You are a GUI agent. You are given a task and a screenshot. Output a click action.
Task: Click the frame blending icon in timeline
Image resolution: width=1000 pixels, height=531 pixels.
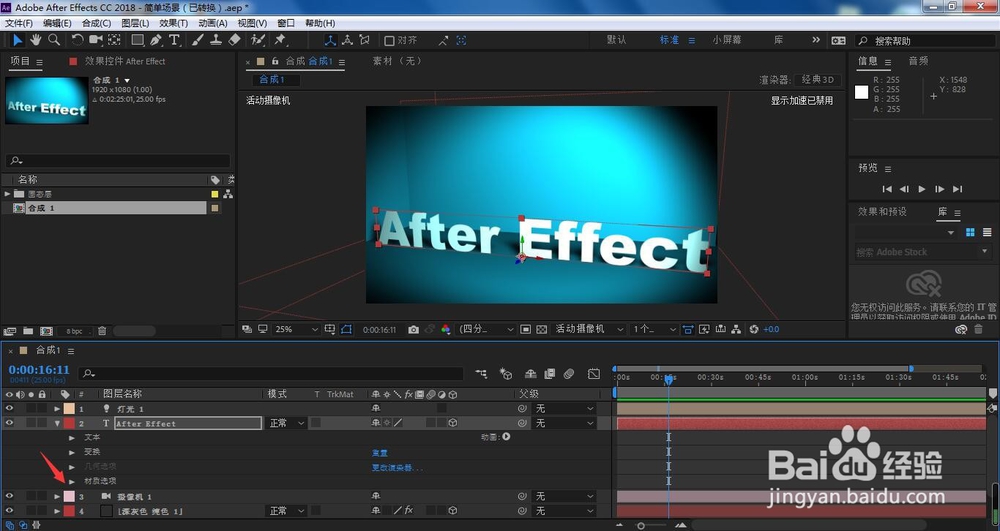[550, 374]
